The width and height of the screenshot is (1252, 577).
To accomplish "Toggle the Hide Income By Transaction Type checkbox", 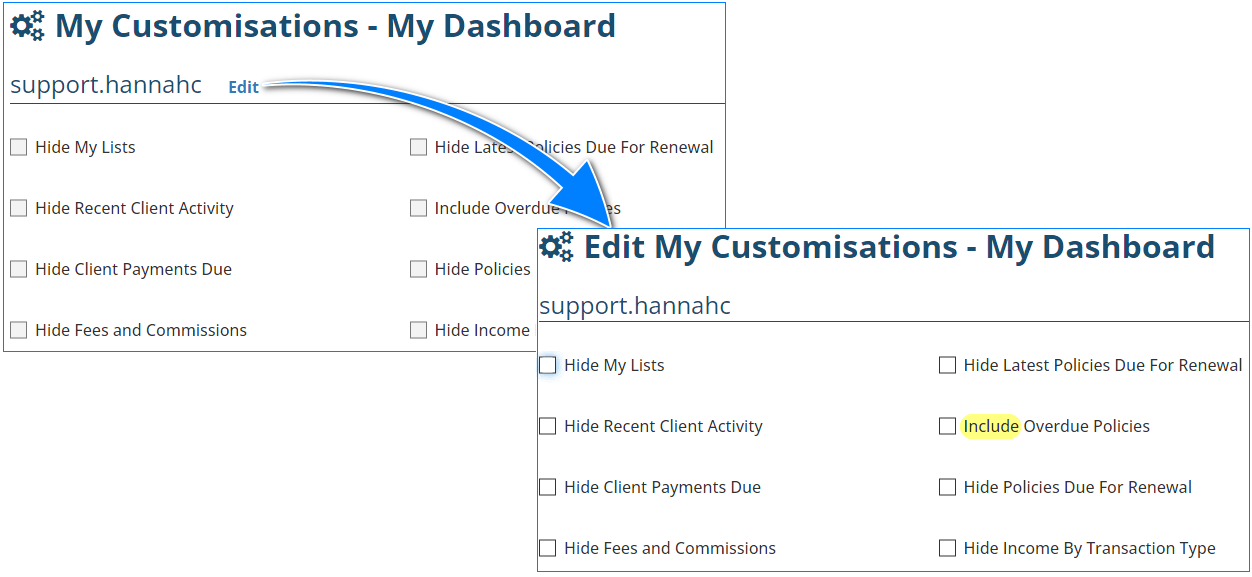I will (948, 549).
